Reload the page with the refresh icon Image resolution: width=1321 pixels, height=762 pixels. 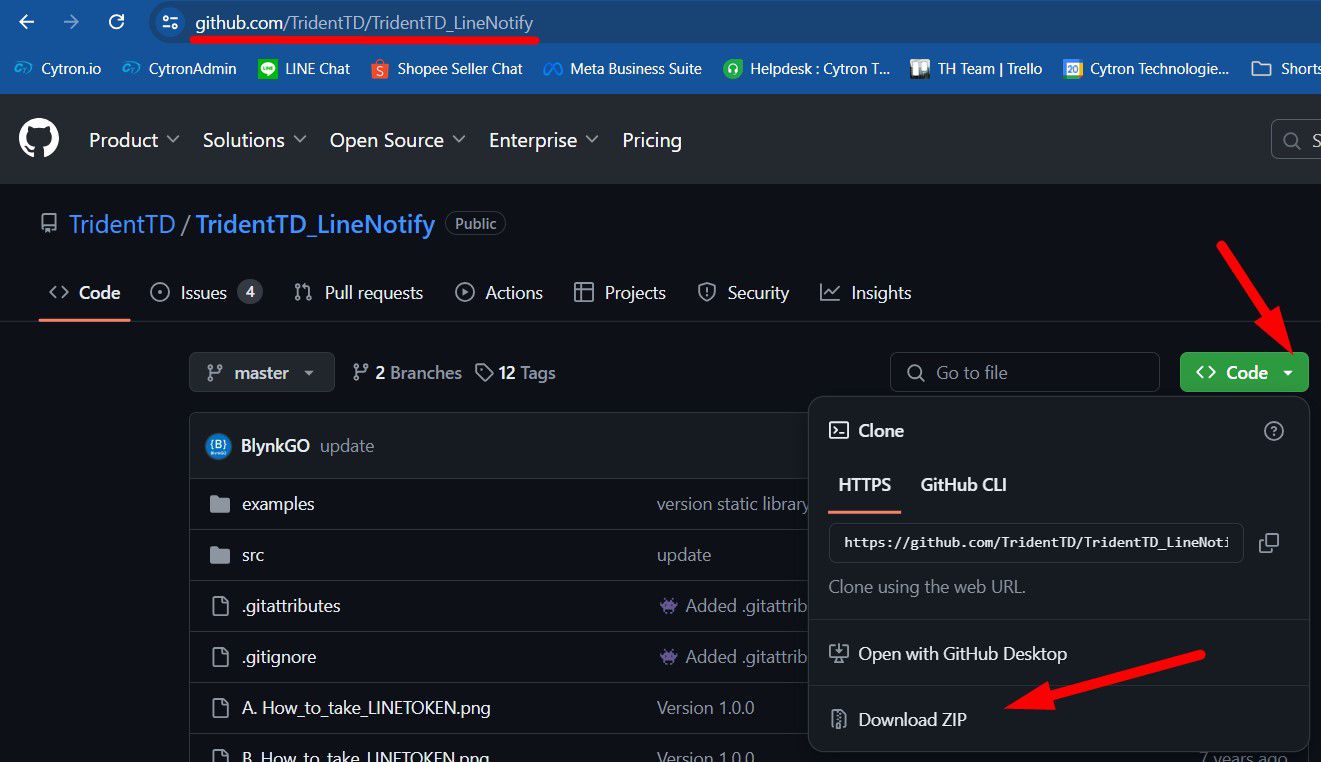point(115,21)
